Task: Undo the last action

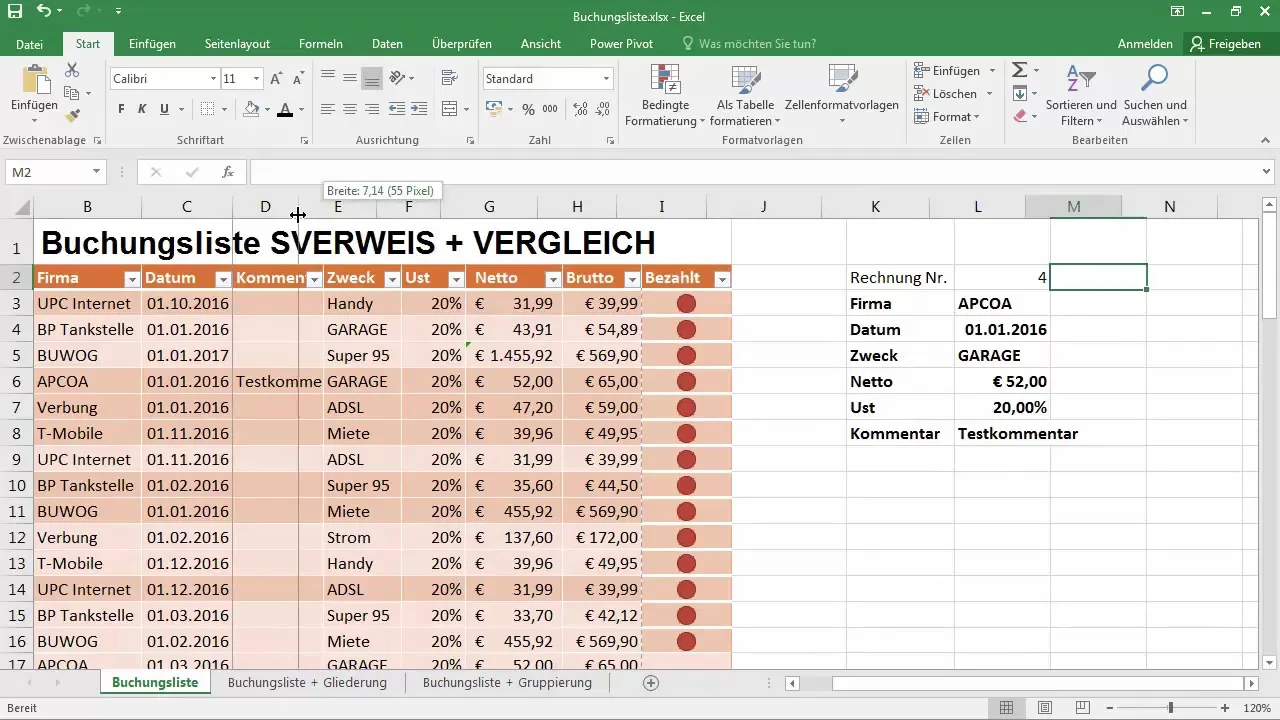Action: [x=44, y=12]
